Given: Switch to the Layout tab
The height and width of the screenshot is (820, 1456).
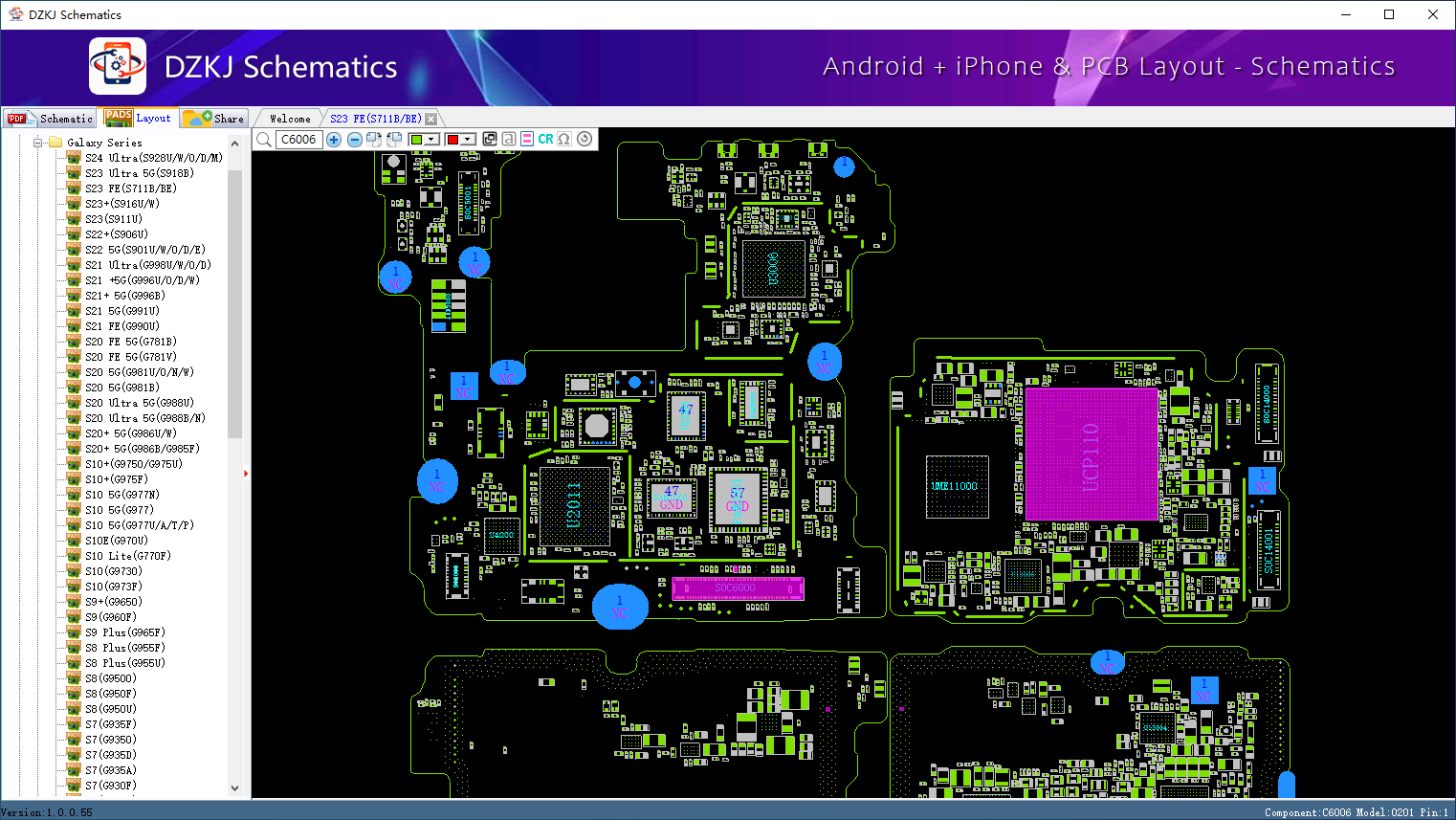Looking at the screenshot, I should tap(140, 118).
